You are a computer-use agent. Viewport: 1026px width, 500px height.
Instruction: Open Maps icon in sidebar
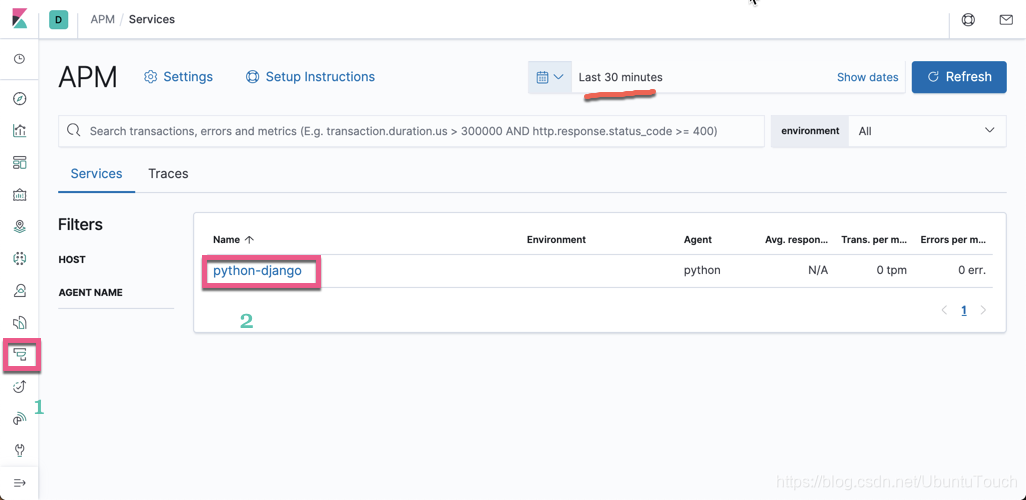pos(20,226)
